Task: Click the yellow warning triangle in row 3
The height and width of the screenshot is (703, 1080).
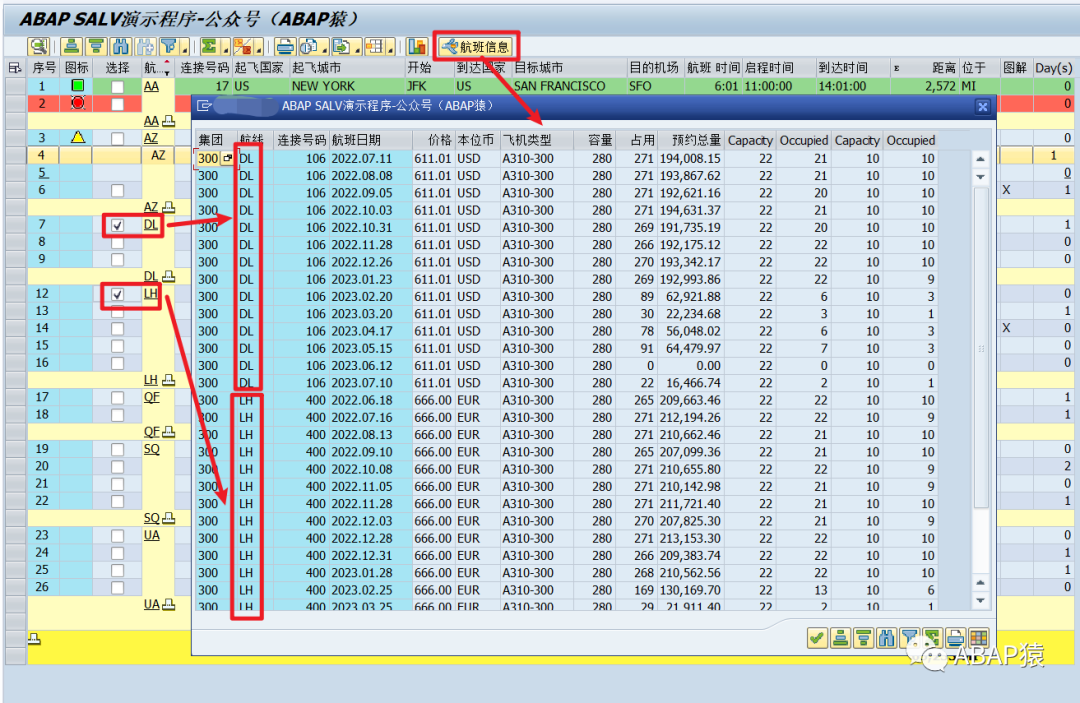Action: pyautogui.click(x=78, y=137)
